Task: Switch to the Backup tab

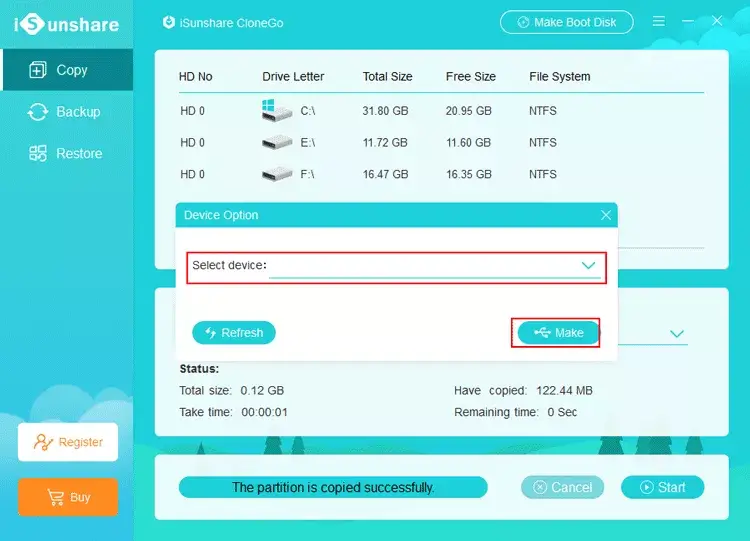Action: [68, 112]
